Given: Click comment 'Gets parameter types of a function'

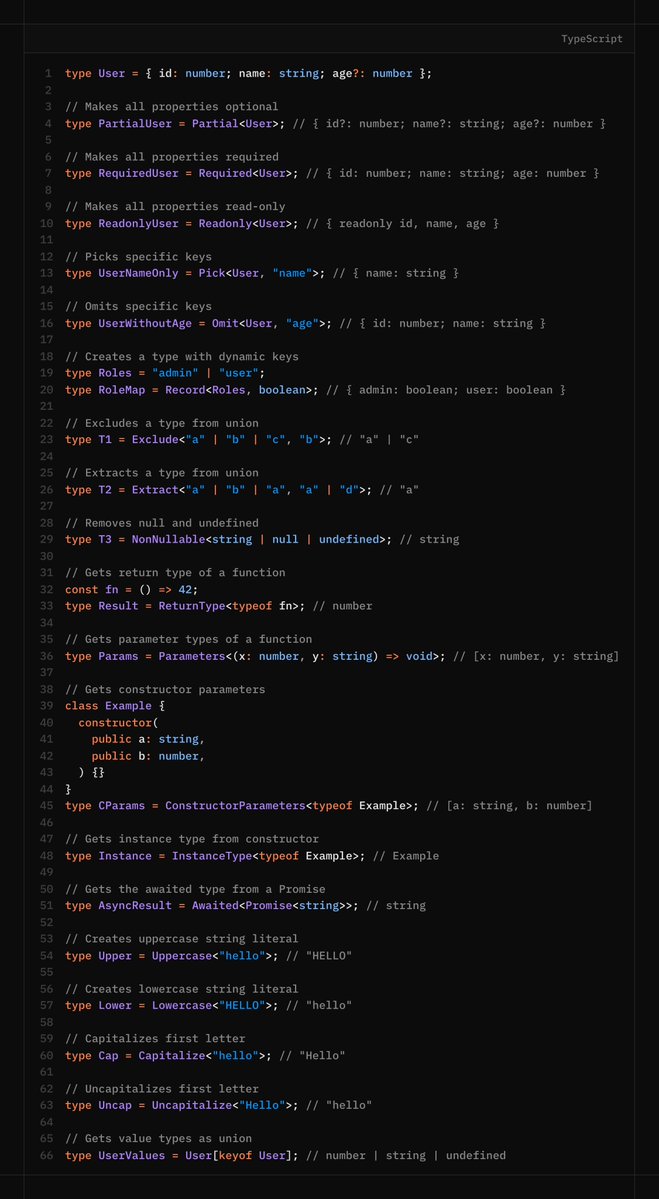Looking at the screenshot, I should (189, 639).
